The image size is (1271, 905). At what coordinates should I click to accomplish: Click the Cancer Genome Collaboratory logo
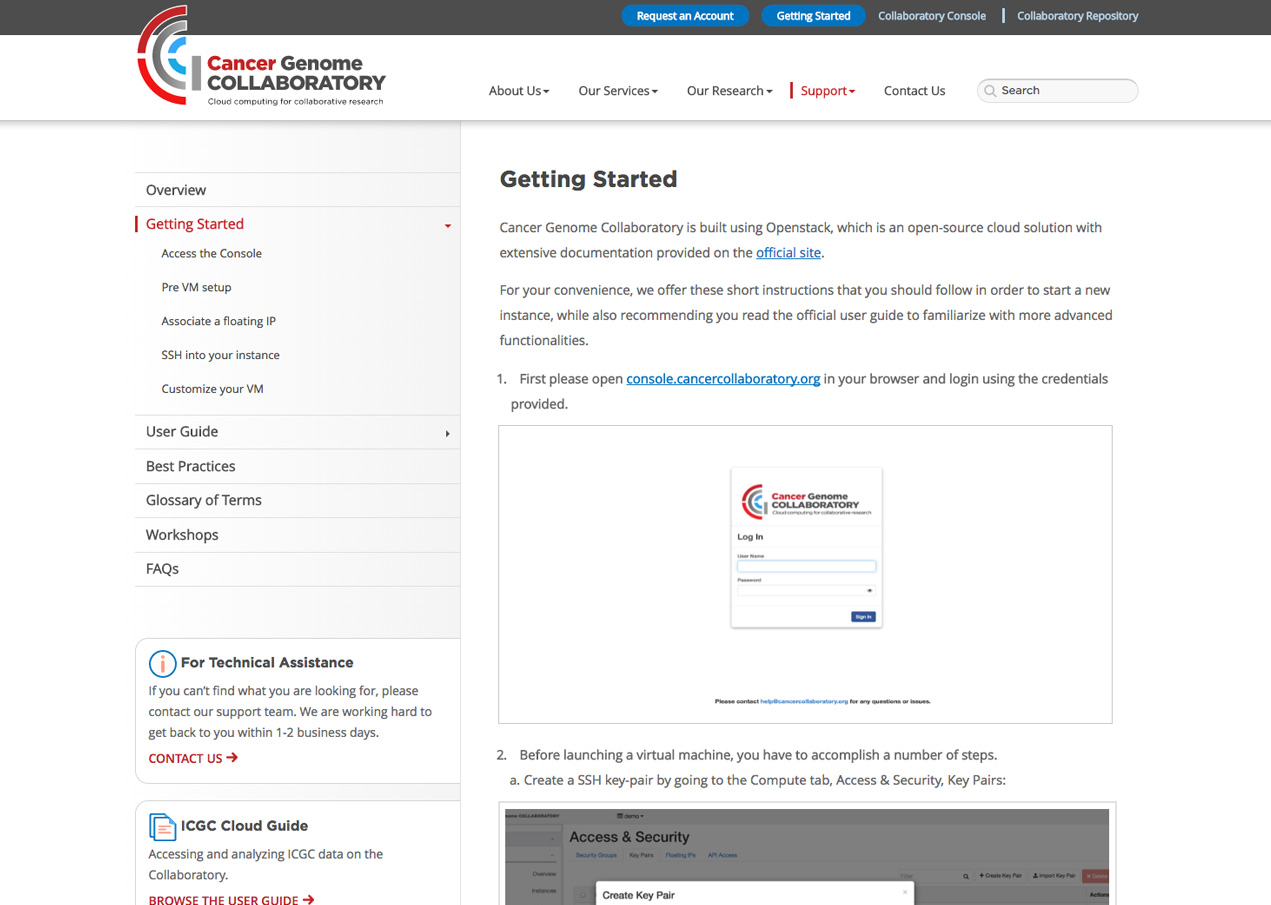[x=261, y=57]
